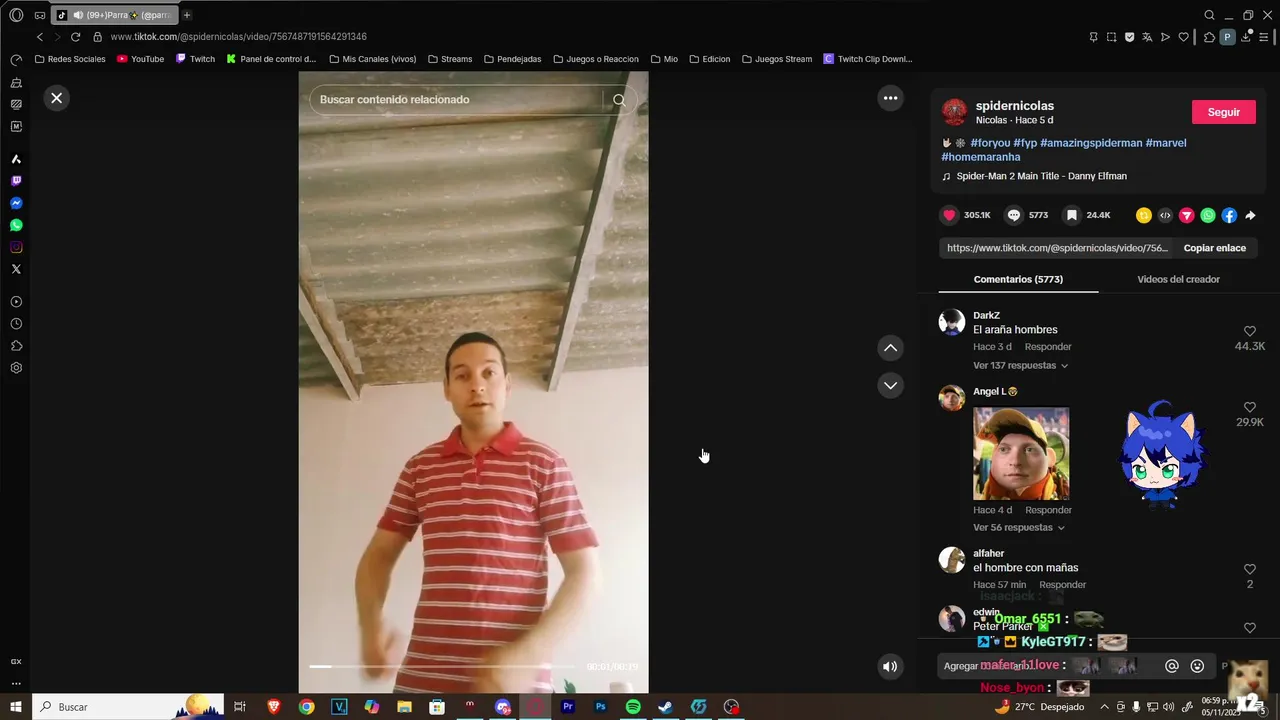This screenshot has height=720, width=1280.
Task: Expand 'Ver 56 respuestas'
Action: 1018,527
